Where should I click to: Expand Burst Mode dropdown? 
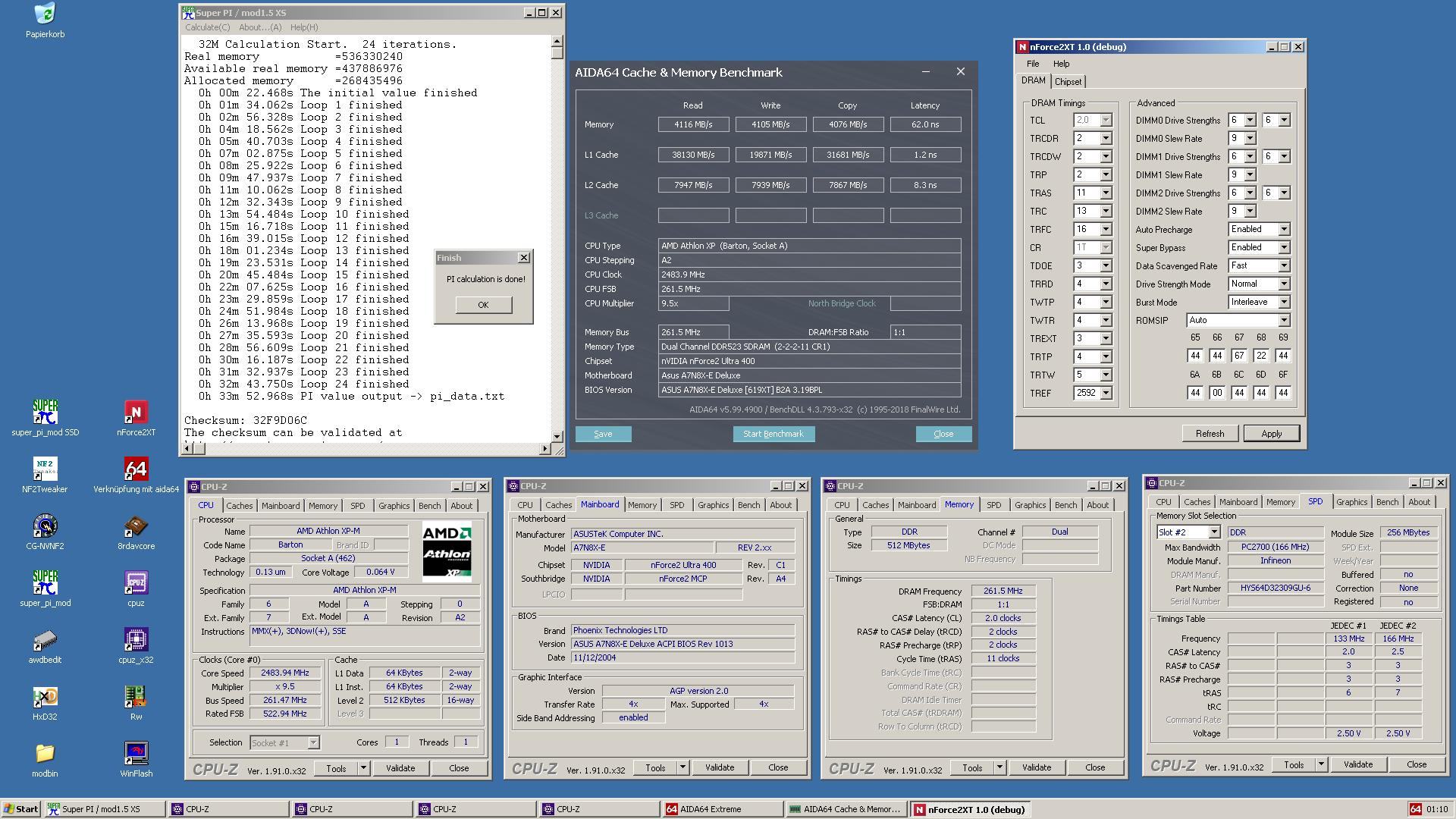click(1284, 303)
